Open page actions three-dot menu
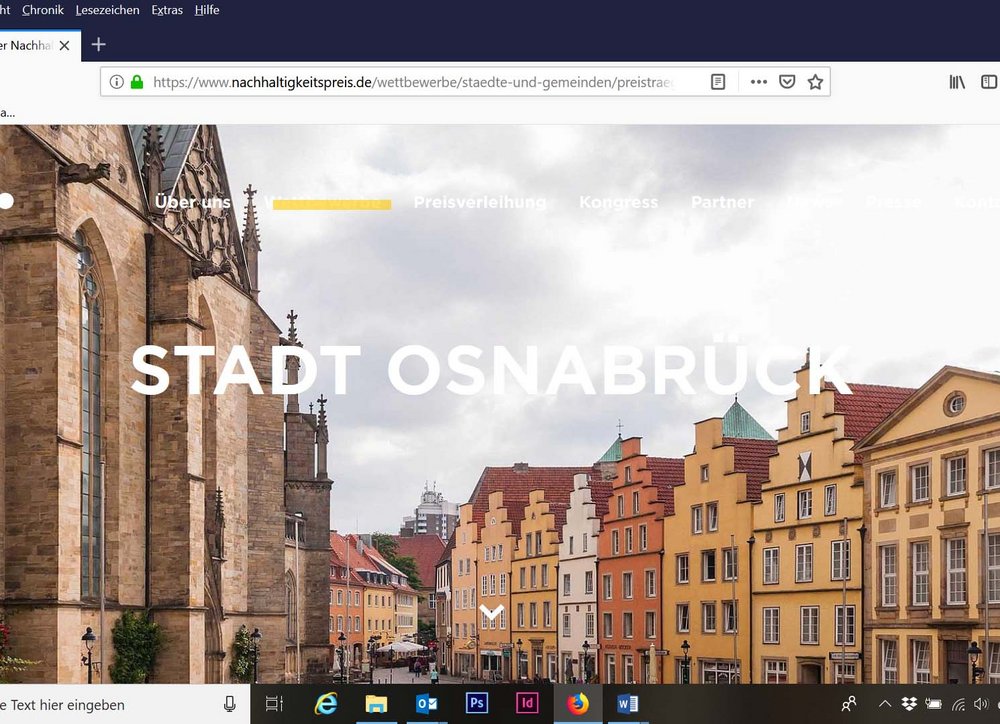1000x724 pixels. [x=759, y=82]
